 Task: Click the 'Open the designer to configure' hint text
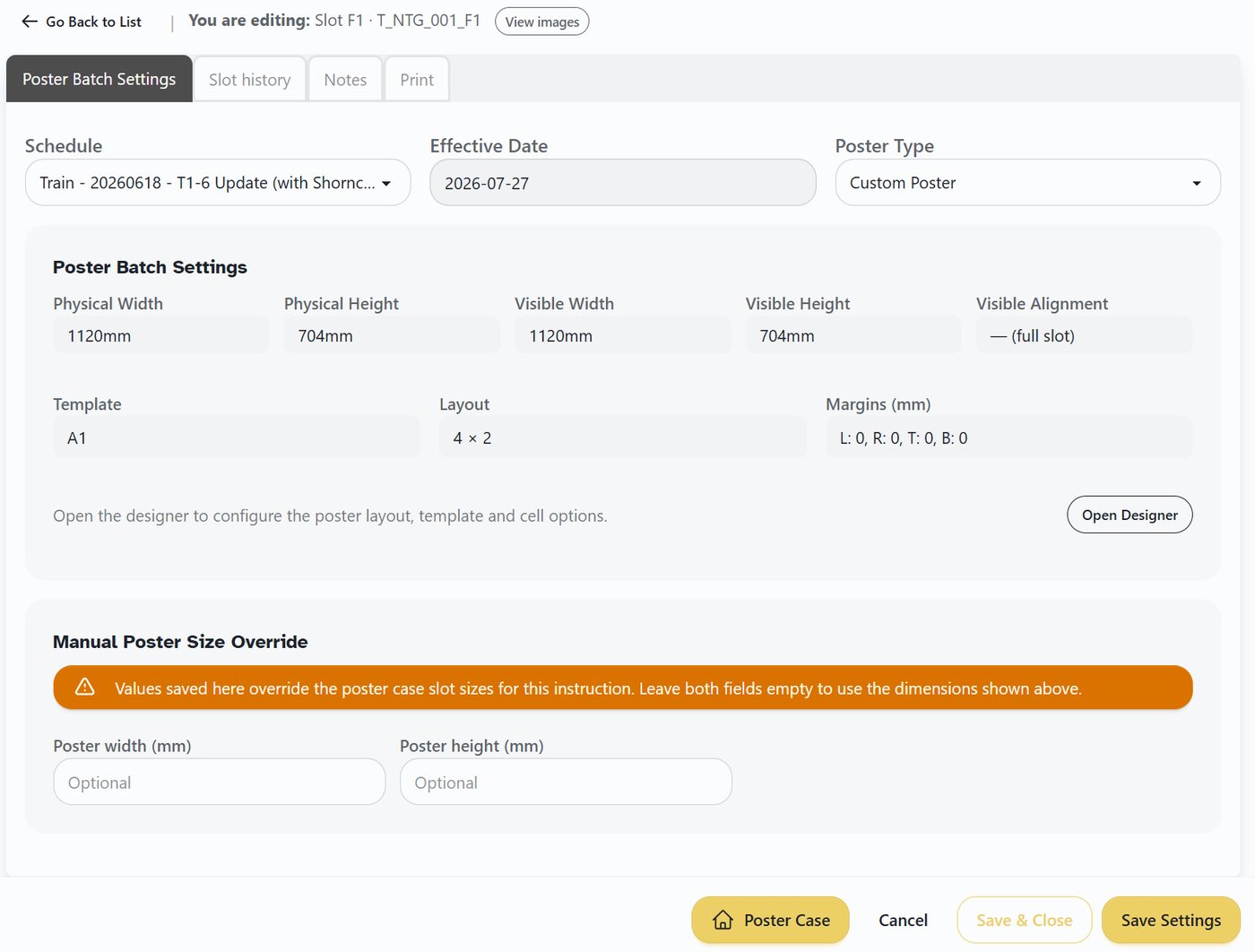pos(330,515)
